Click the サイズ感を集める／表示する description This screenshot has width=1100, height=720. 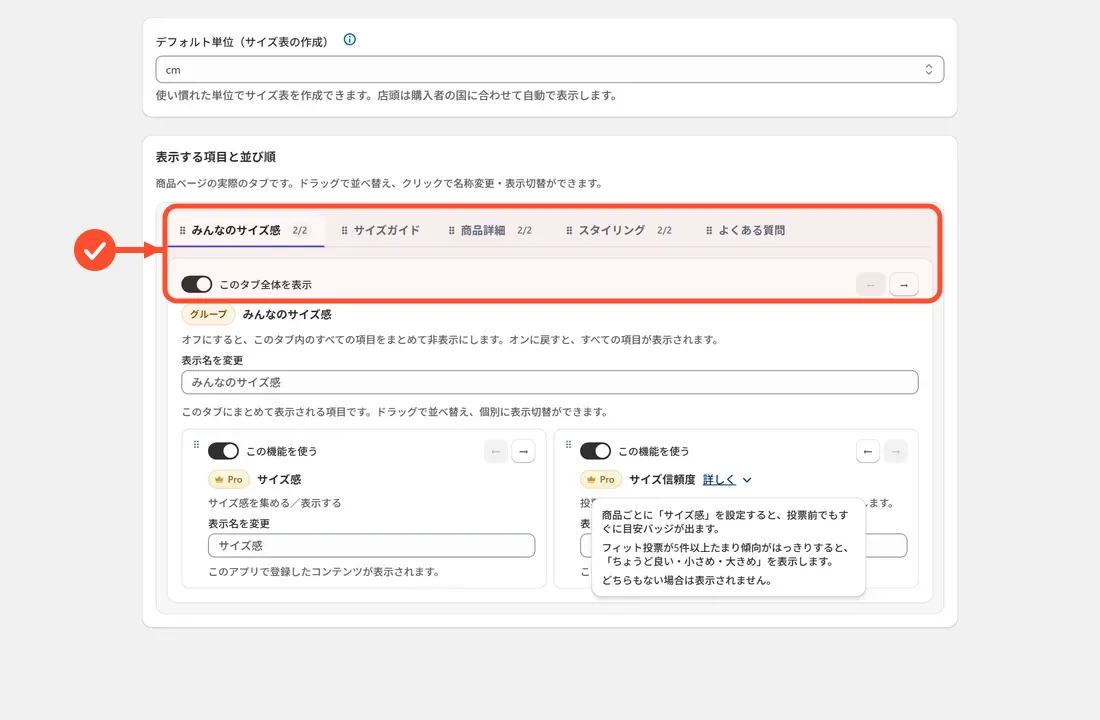274,503
